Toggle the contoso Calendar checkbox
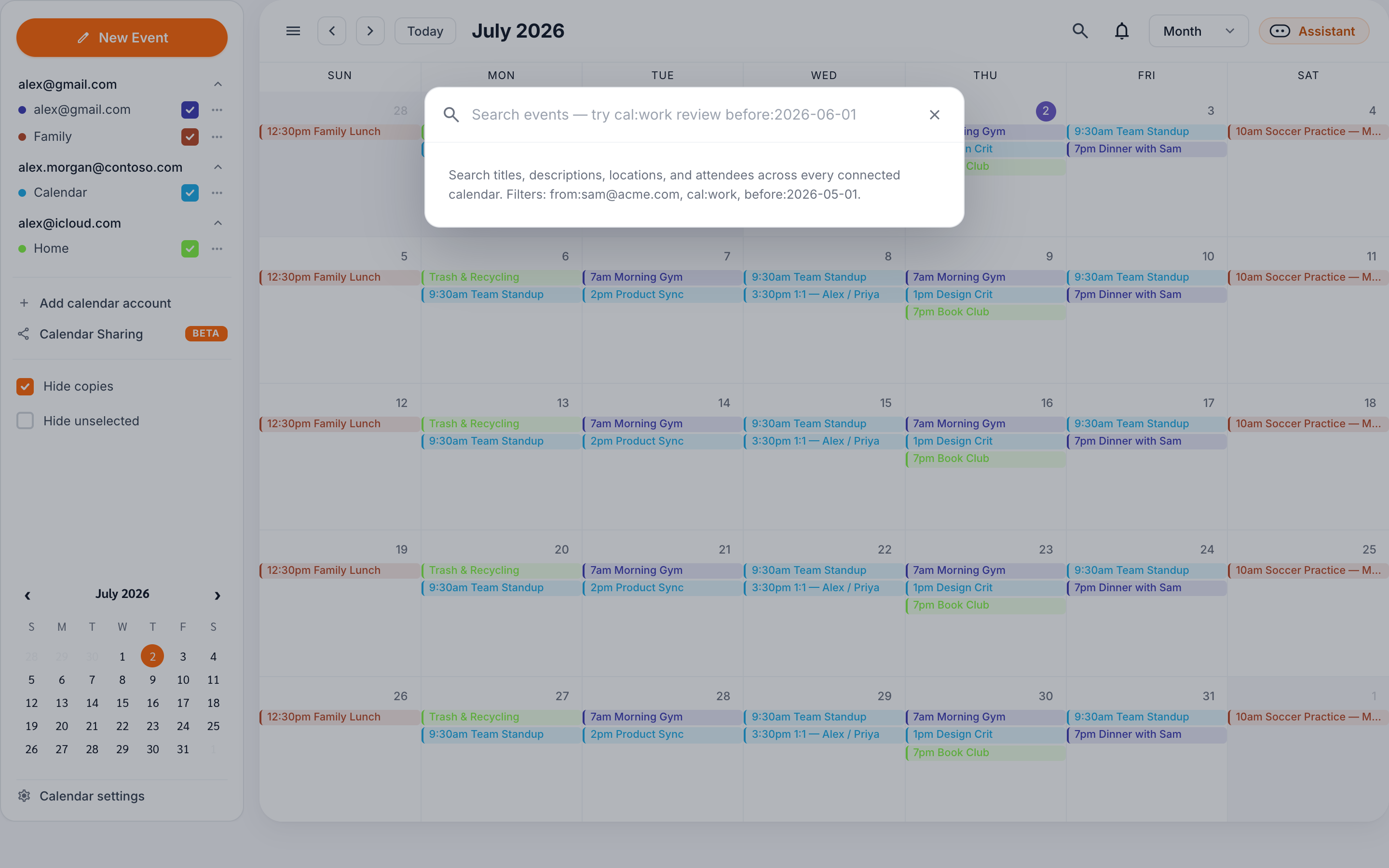 tap(190, 193)
